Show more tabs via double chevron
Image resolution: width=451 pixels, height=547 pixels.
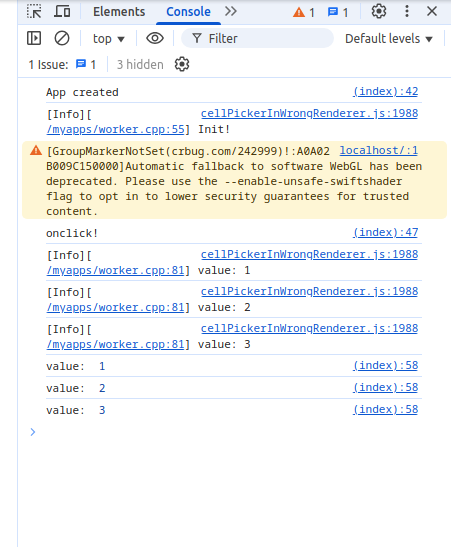(x=231, y=12)
